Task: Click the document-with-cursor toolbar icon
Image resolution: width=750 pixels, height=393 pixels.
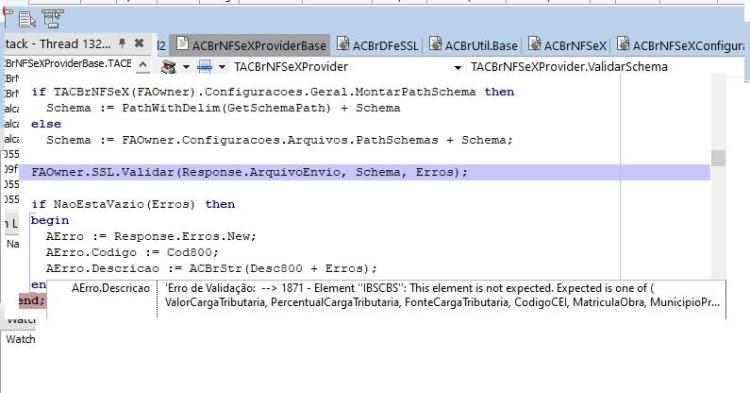Action: pyautogui.click(x=27, y=19)
